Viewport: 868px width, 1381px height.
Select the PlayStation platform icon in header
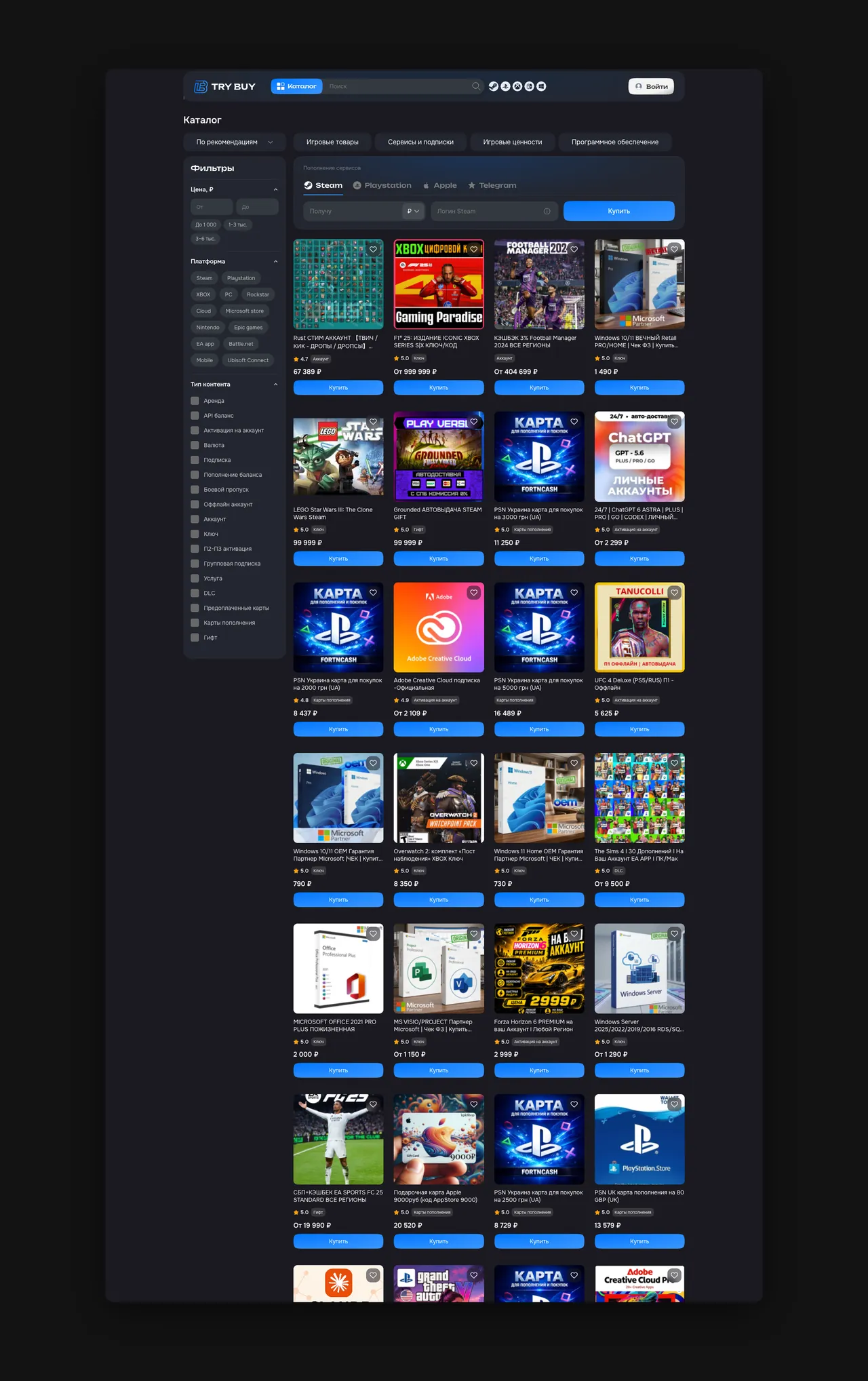[505, 86]
